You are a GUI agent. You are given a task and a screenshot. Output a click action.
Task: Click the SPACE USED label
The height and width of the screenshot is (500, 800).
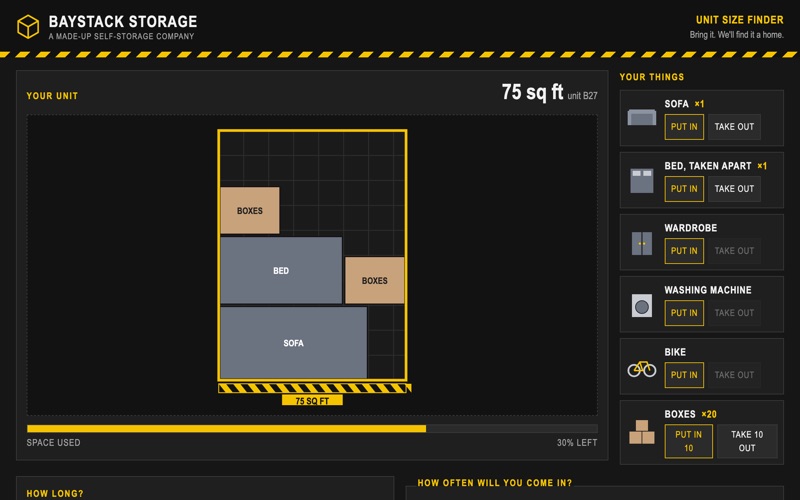53,443
